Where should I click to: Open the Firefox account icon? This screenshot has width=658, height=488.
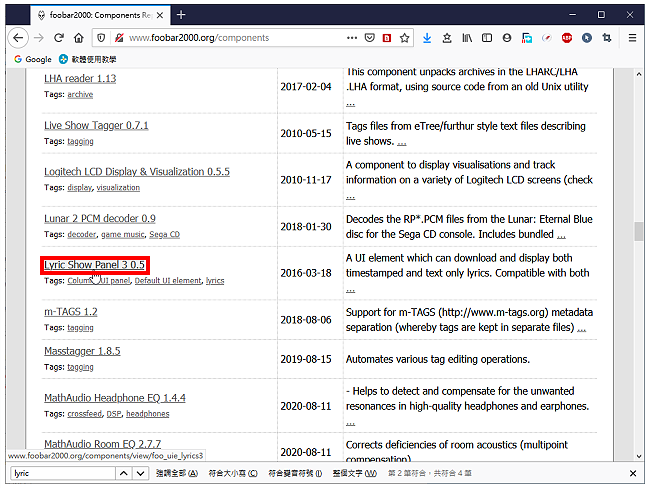pyautogui.click(x=507, y=38)
